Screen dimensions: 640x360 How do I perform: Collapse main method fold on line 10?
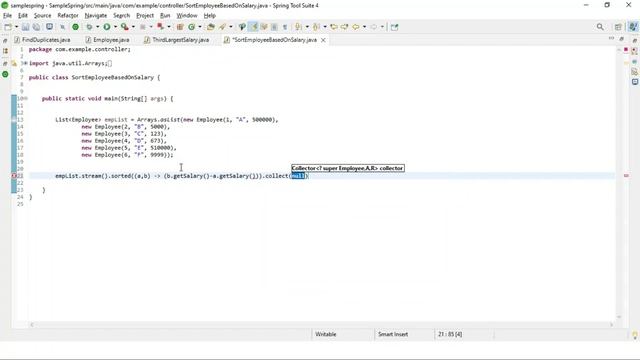(x=25, y=98)
